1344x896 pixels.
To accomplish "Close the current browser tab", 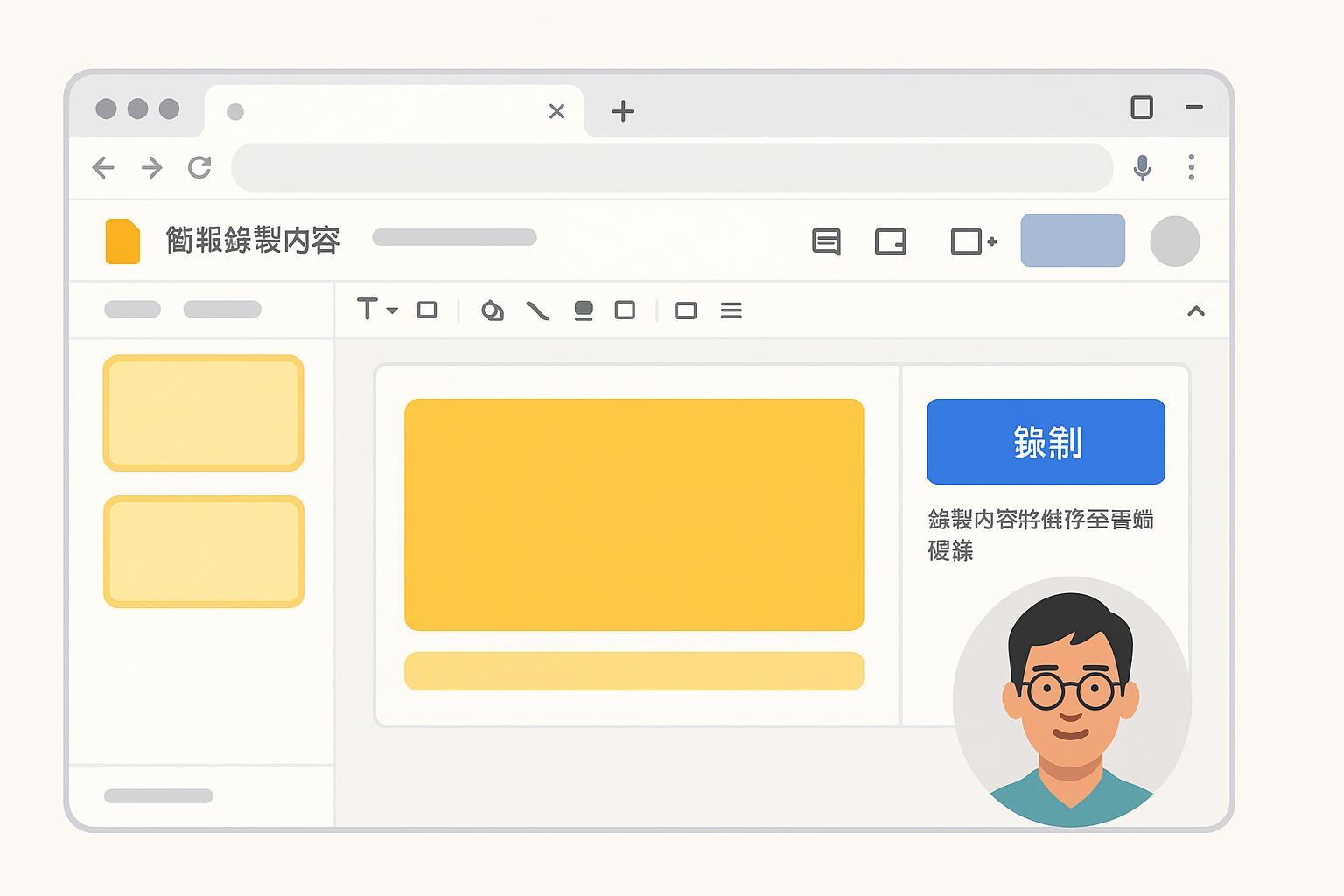I will [556, 111].
